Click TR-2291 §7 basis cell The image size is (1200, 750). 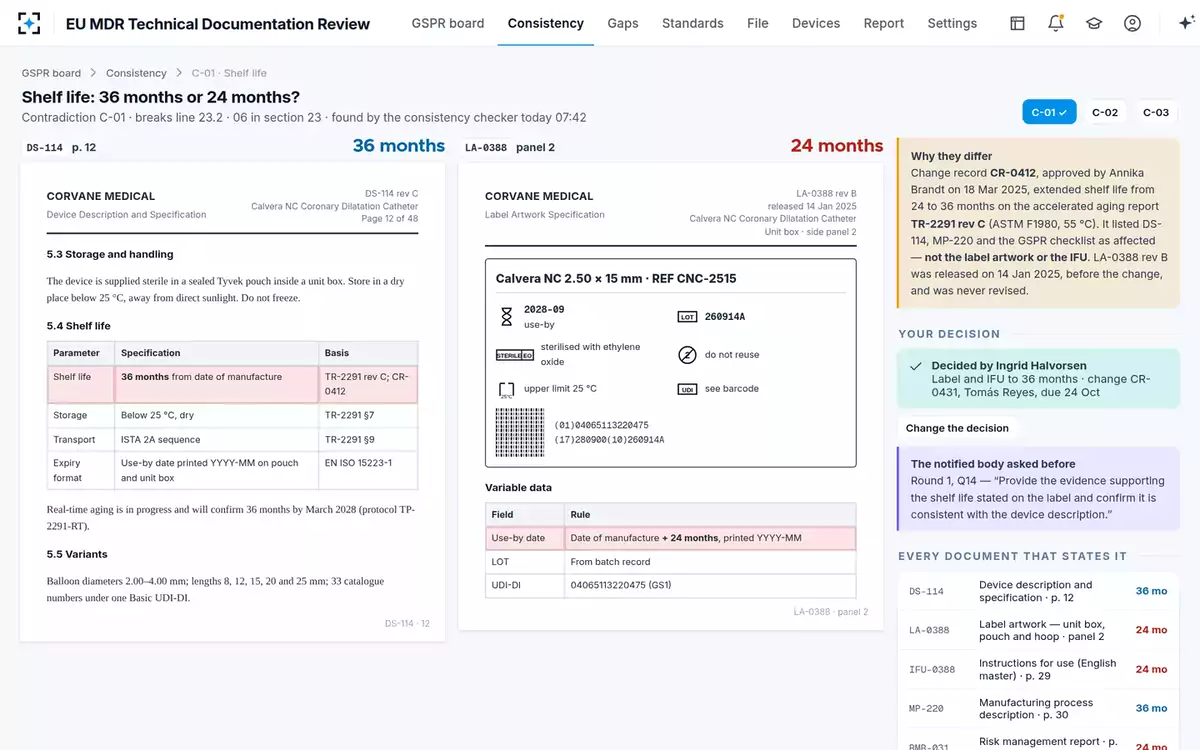pyautogui.click(x=368, y=415)
